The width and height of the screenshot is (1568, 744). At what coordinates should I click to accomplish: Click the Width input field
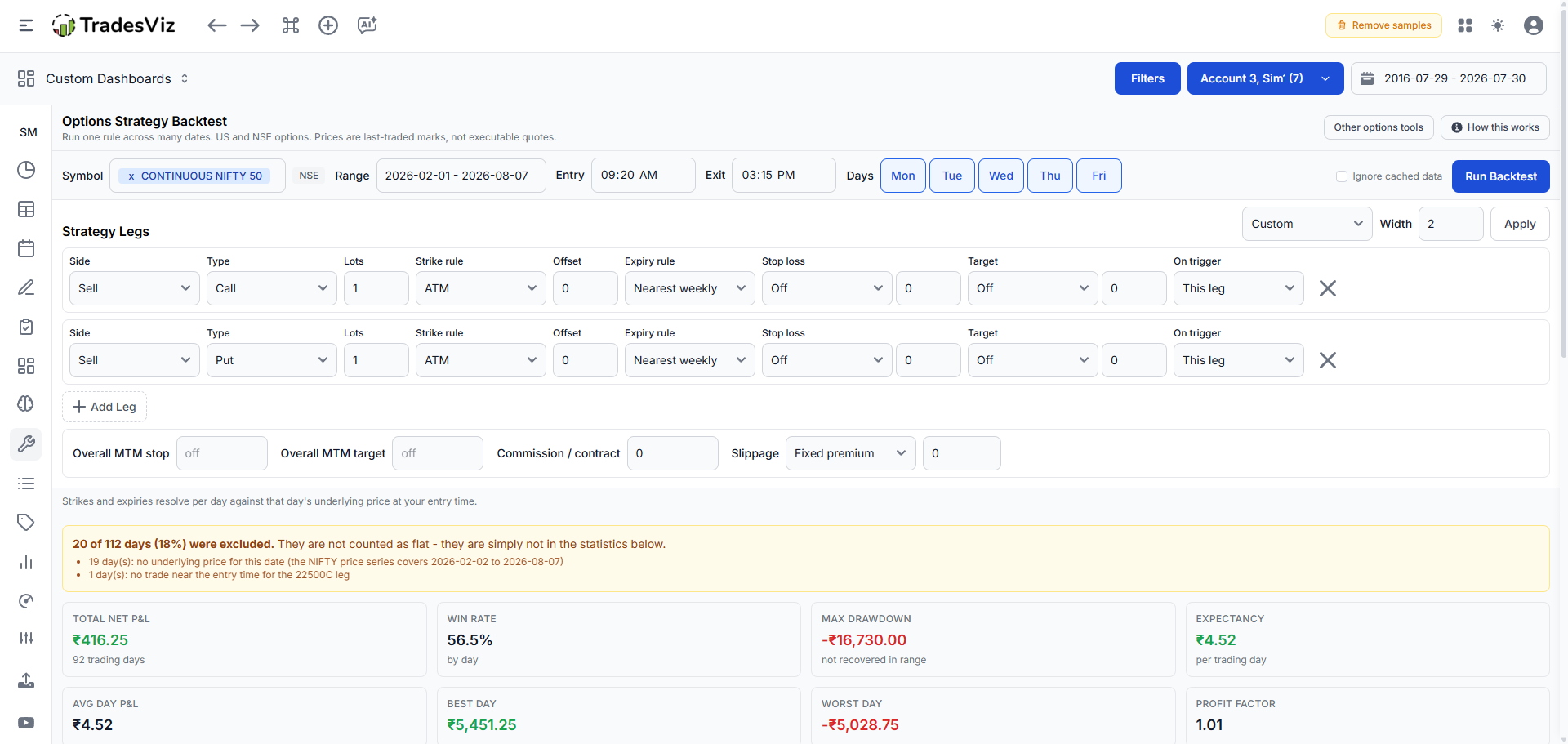(1451, 224)
